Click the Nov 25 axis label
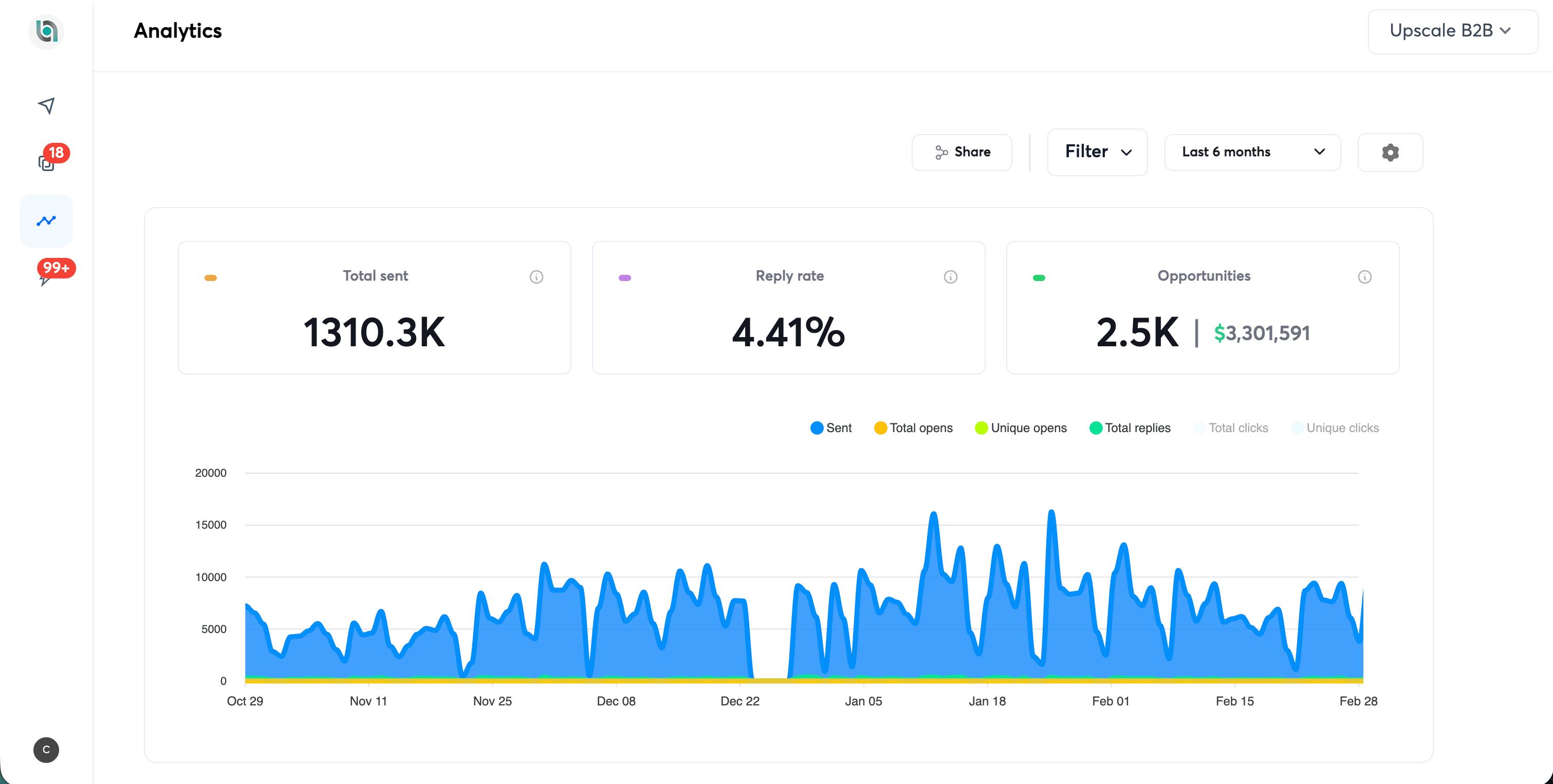This screenshot has height=784, width=1553. click(x=492, y=701)
